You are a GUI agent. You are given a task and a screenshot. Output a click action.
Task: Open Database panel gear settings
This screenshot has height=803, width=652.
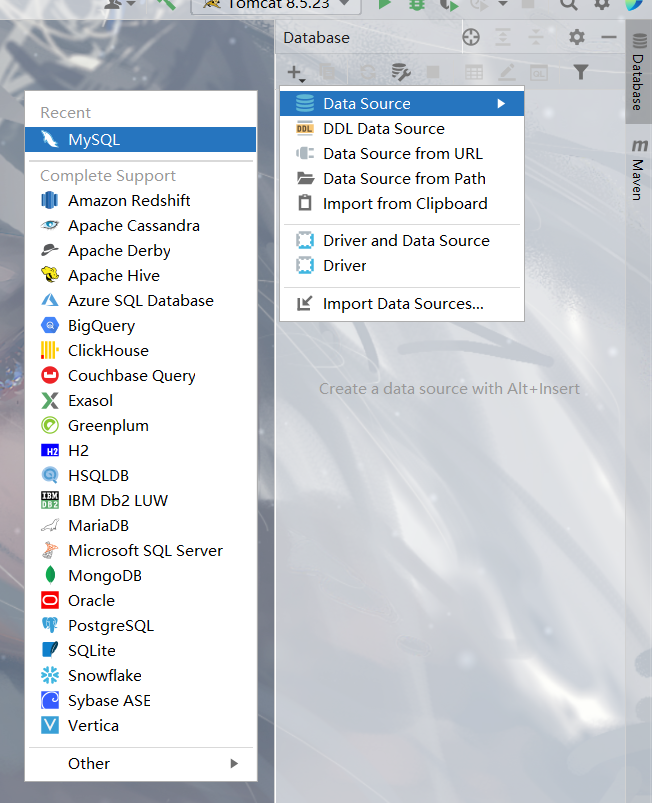[x=577, y=37]
